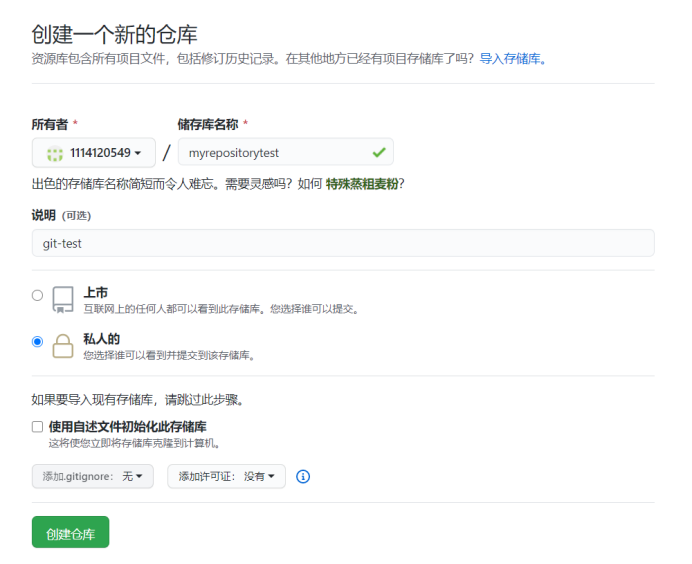692x564 pixels.
Task: Click the 创建一个新的仓库 heading
Action: pos(114,34)
